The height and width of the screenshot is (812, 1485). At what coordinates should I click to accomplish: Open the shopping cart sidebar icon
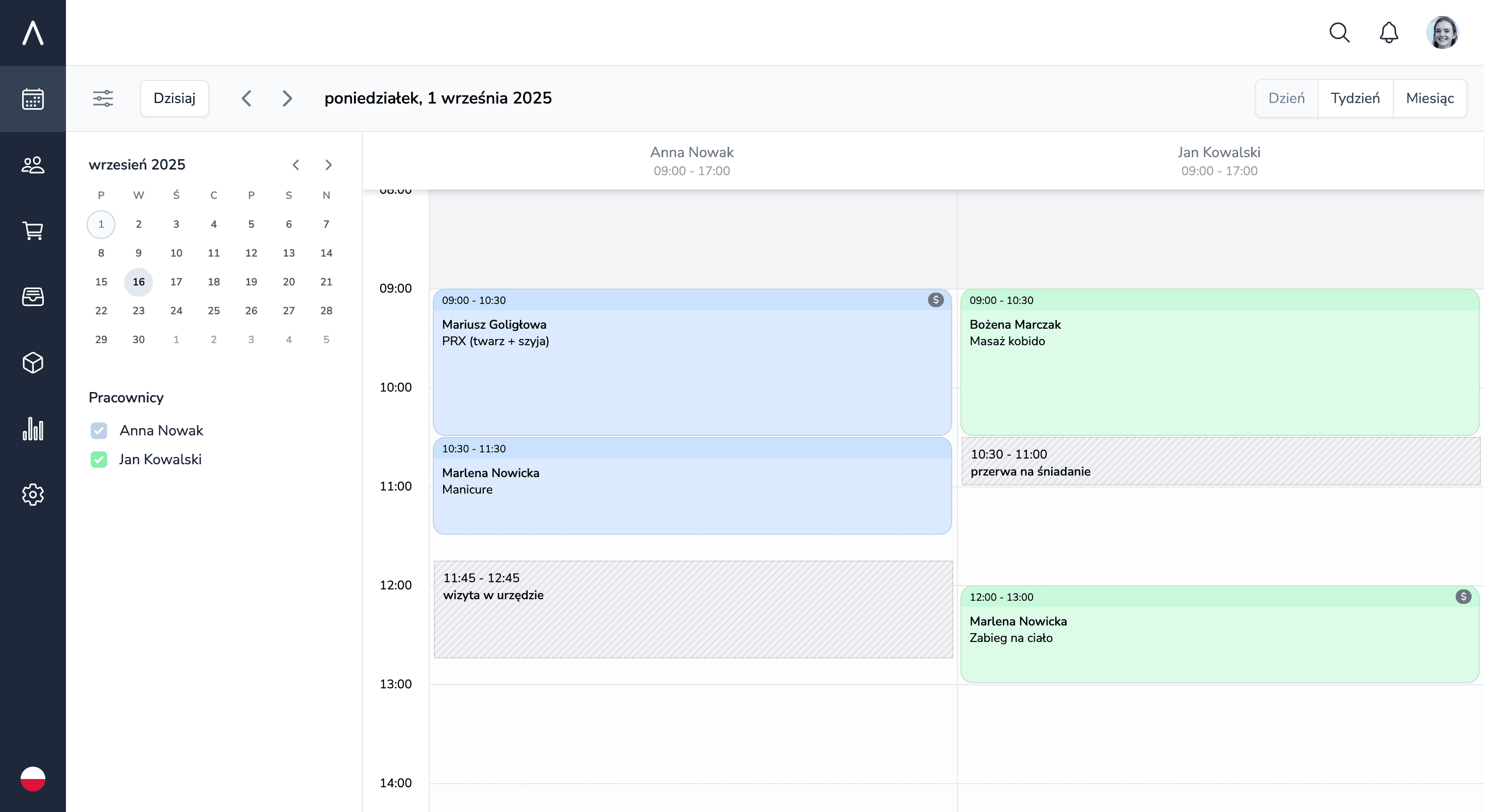tap(33, 230)
